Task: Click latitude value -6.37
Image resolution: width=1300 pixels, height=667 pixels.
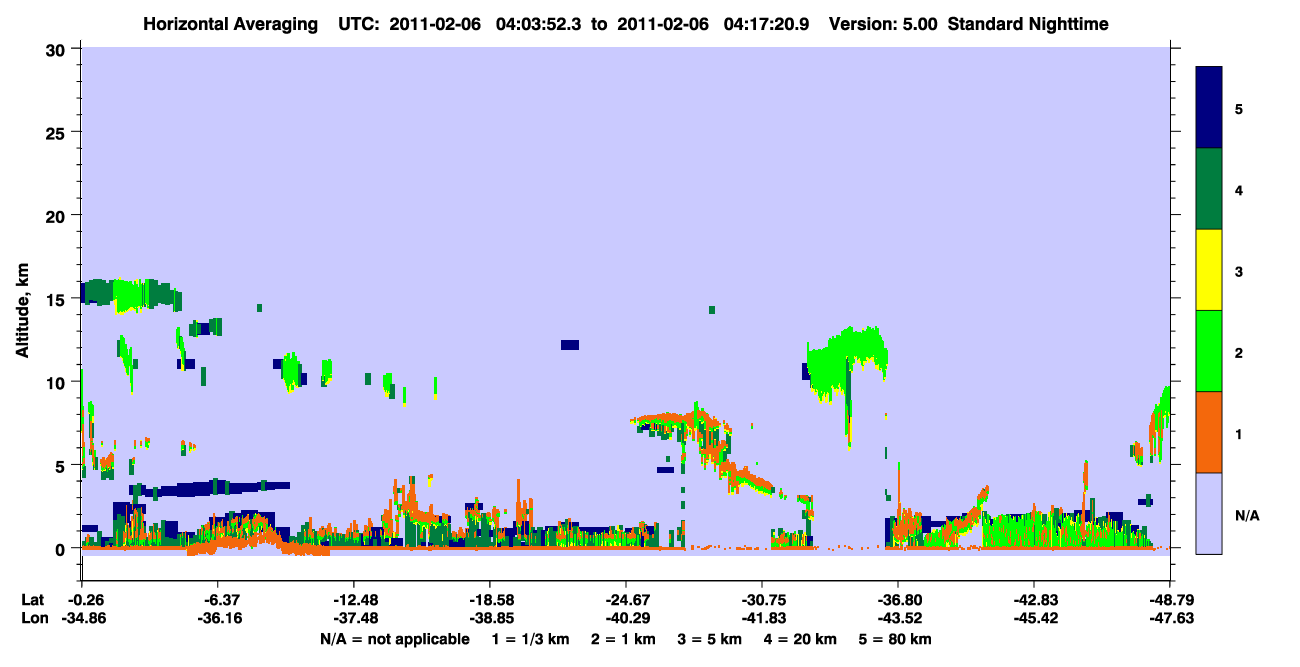Action: pos(217,600)
